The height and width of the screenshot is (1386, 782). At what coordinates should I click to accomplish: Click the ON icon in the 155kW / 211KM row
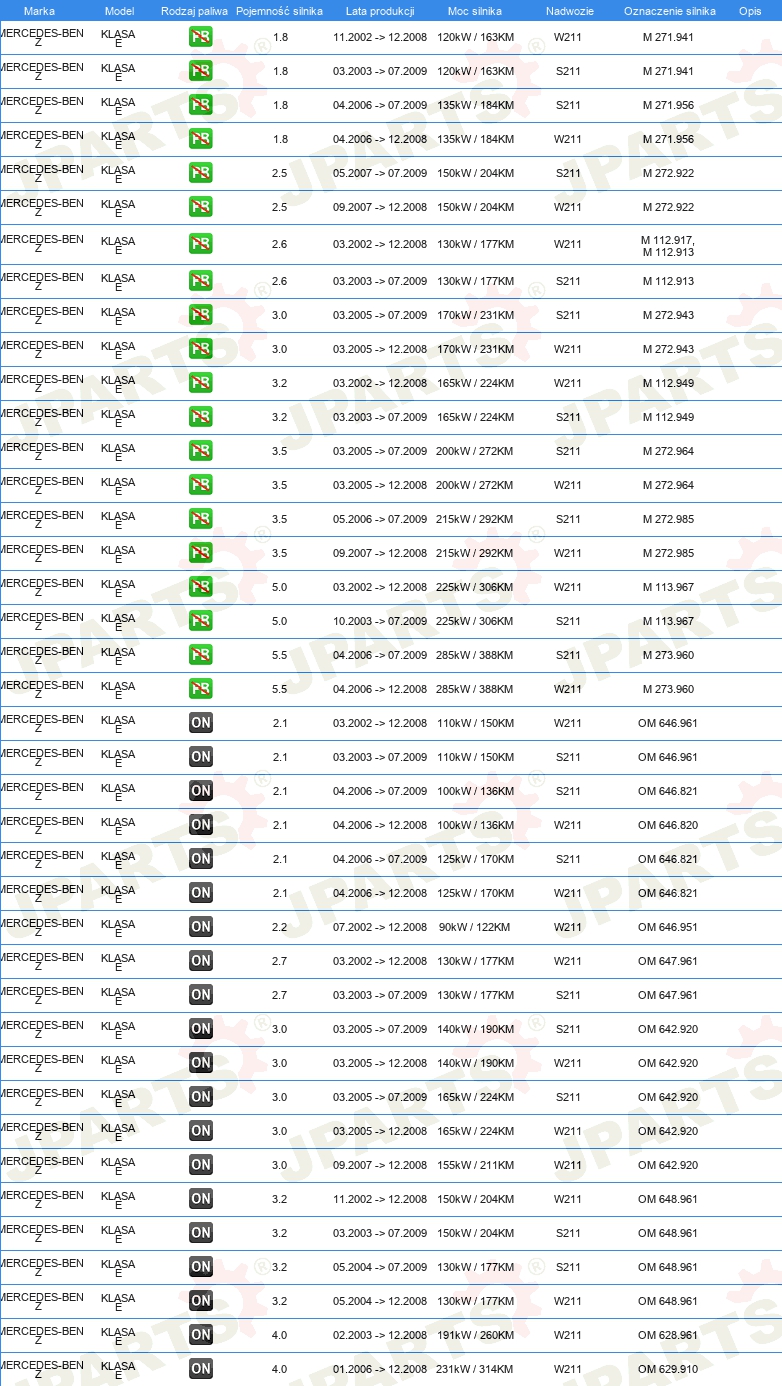(x=201, y=1166)
